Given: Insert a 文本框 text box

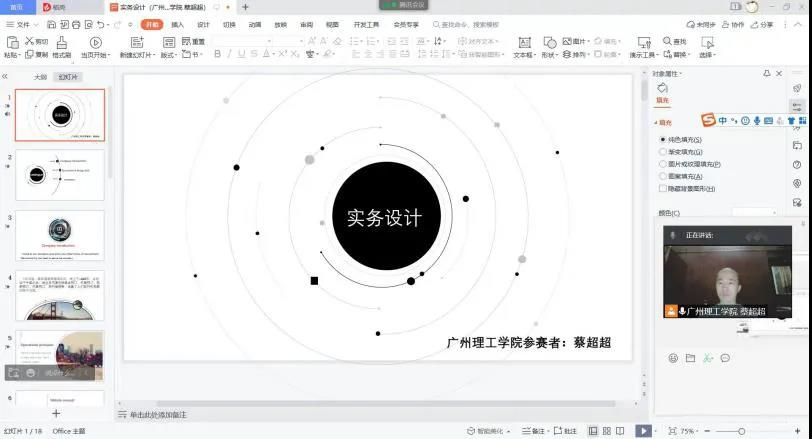Looking at the screenshot, I should 523,43.
